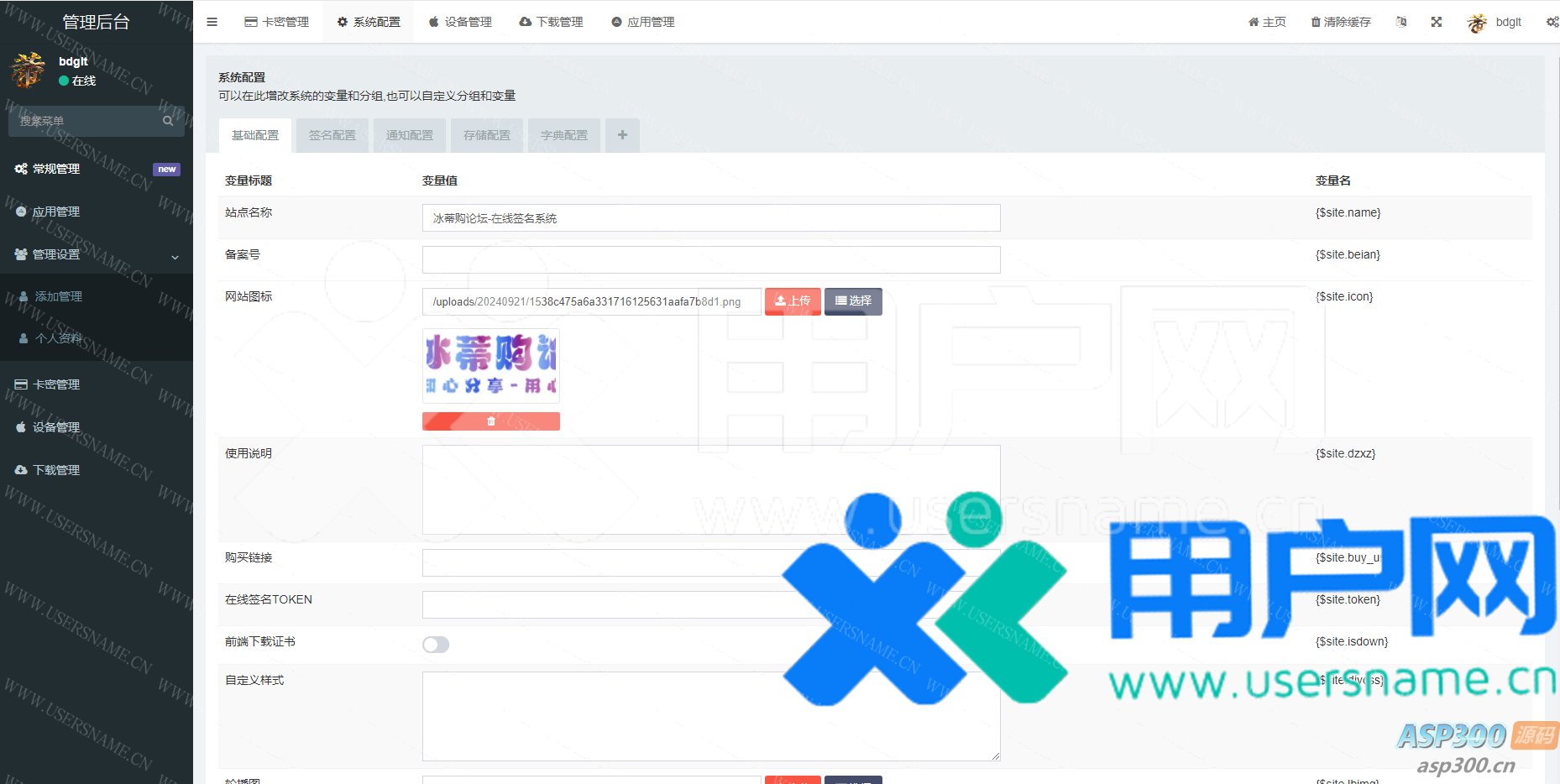Open 卡密管理 in the top navigation
Screen dimensions: 1560x784
[x=277, y=22]
